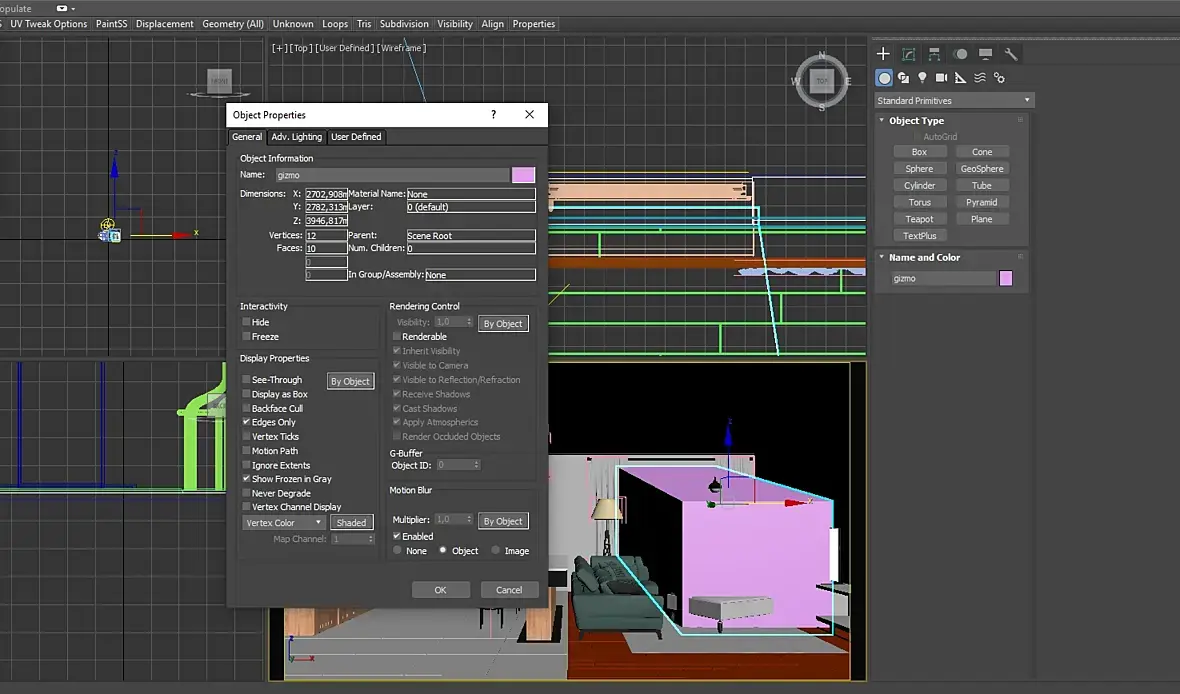The width and height of the screenshot is (1180, 694).
Task: Open the Vertex Color dropdown
Action: click(284, 522)
